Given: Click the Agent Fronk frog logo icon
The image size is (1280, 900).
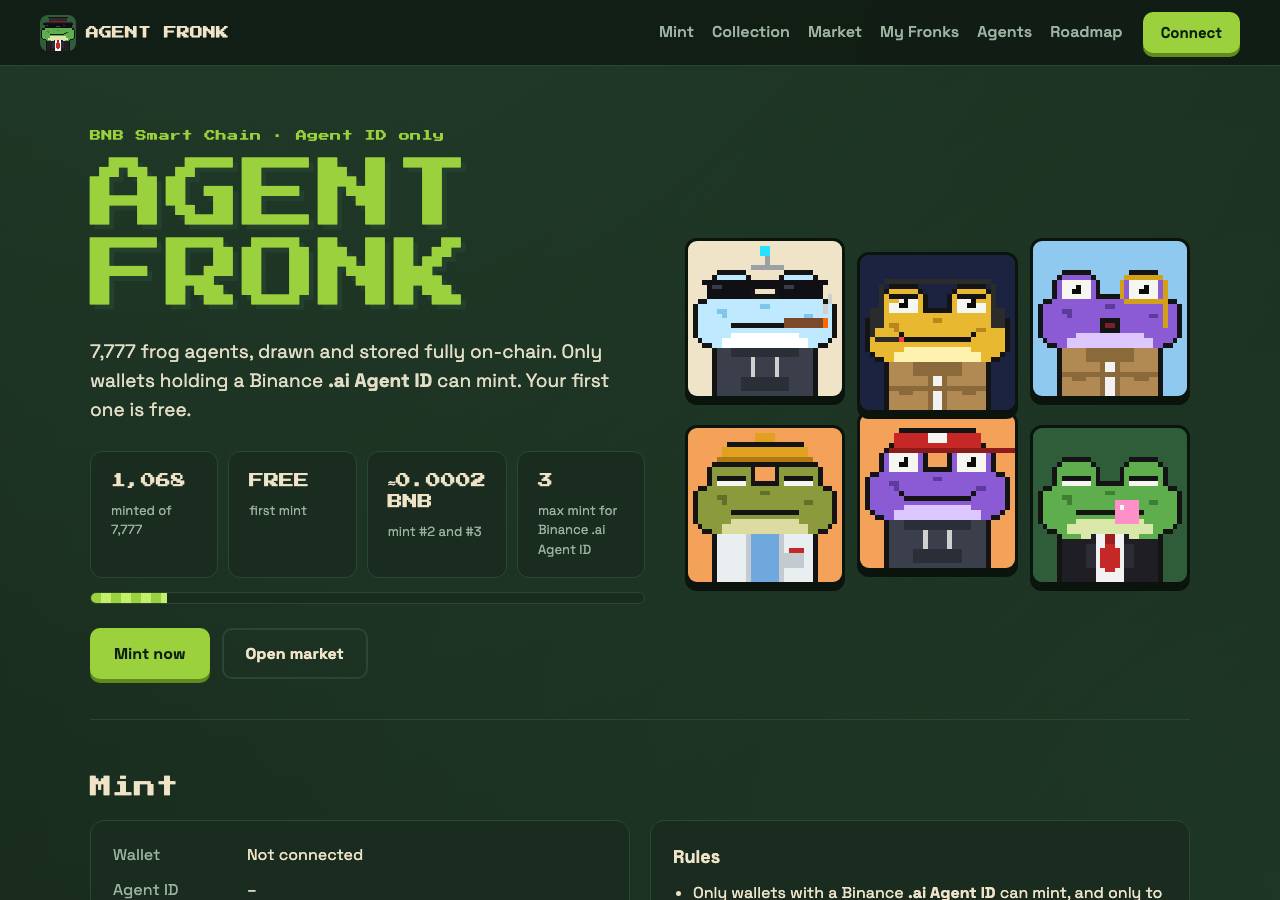Looking at the screenshot, I should click(58, 33).
